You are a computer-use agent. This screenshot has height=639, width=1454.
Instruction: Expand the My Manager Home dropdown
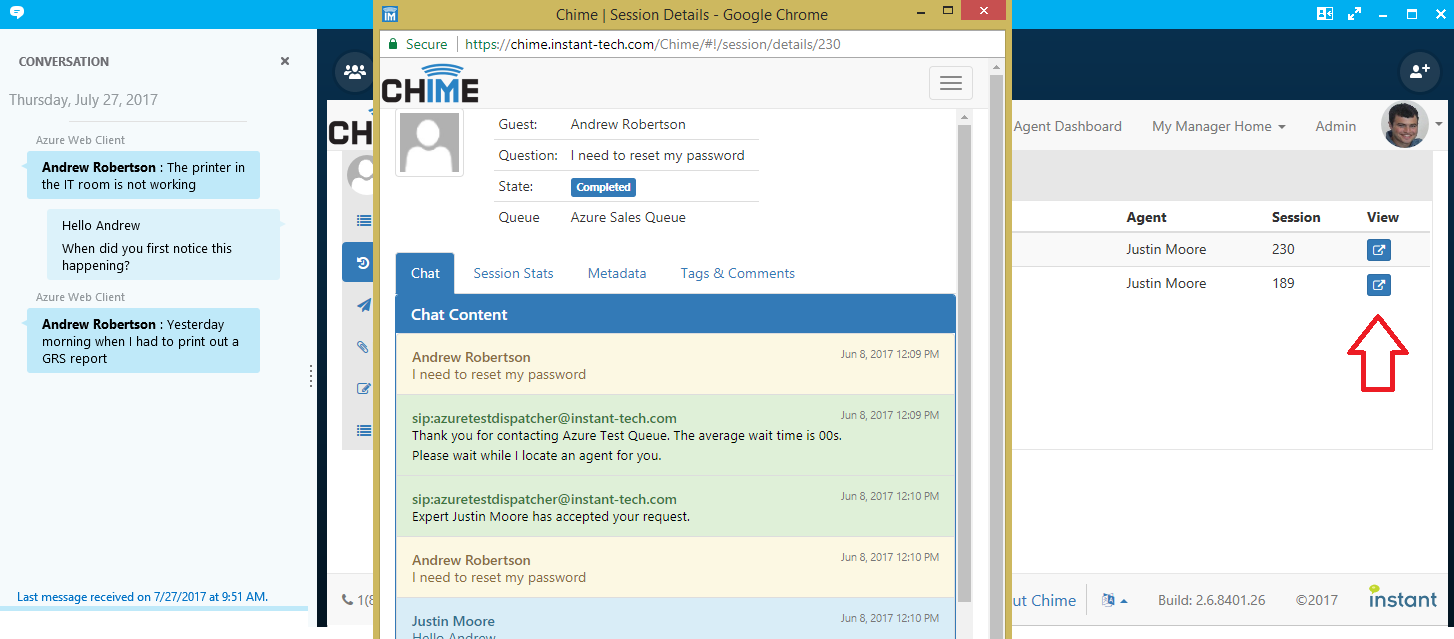(x=1218, y=126)
